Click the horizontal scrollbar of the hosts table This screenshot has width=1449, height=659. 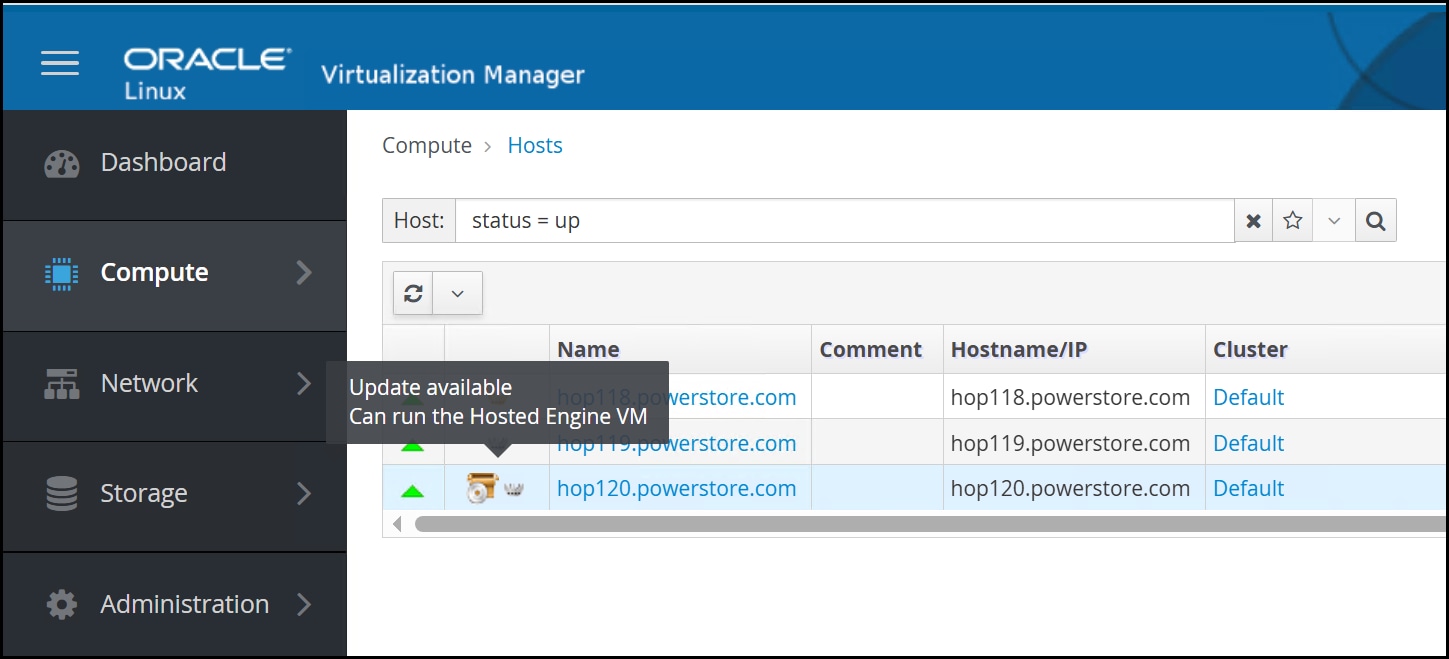[x=930, y=524]
